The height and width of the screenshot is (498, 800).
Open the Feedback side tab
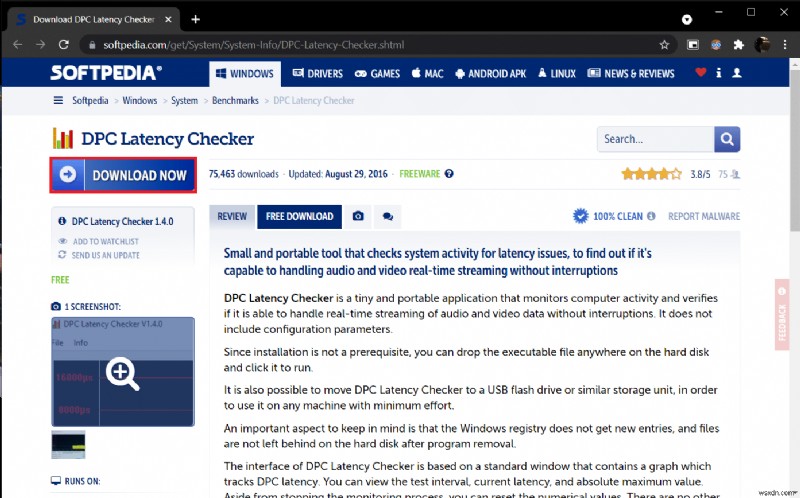point(782,314)
